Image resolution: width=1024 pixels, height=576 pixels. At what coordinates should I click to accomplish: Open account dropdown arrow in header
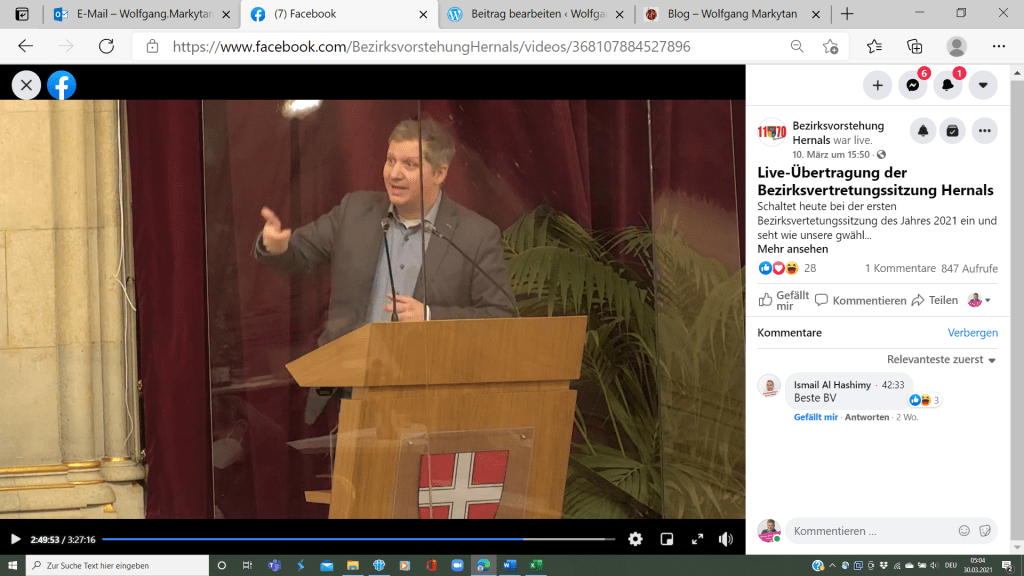pyautogui.click(x=983, y=86)
